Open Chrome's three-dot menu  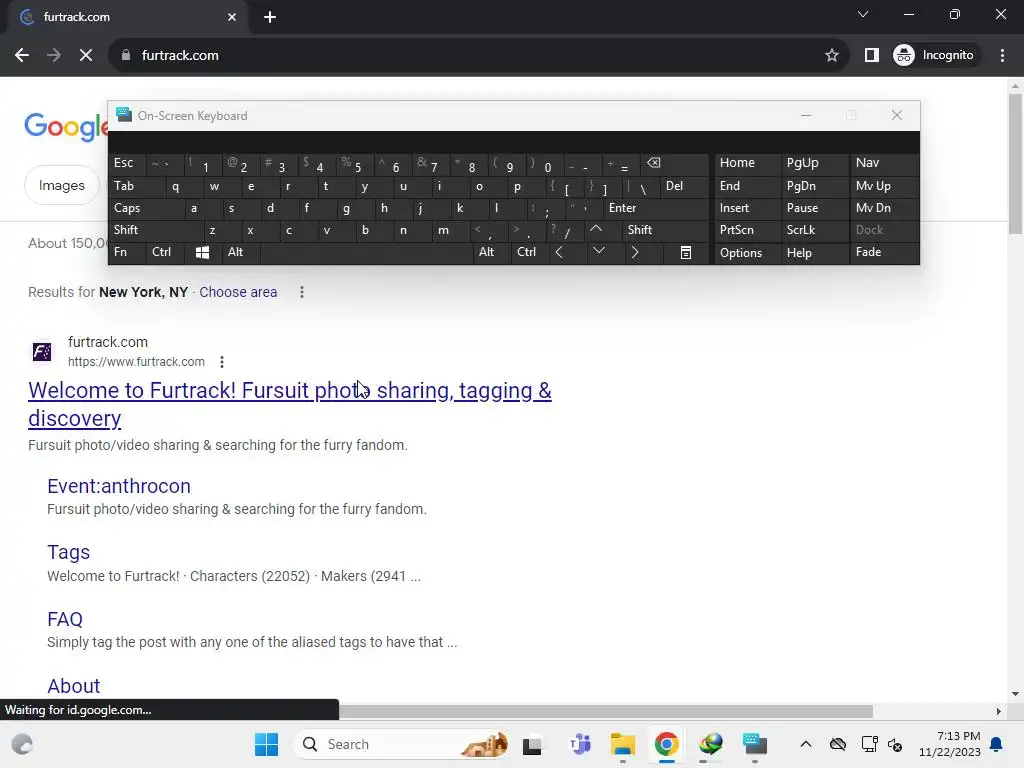(1002, 56)
